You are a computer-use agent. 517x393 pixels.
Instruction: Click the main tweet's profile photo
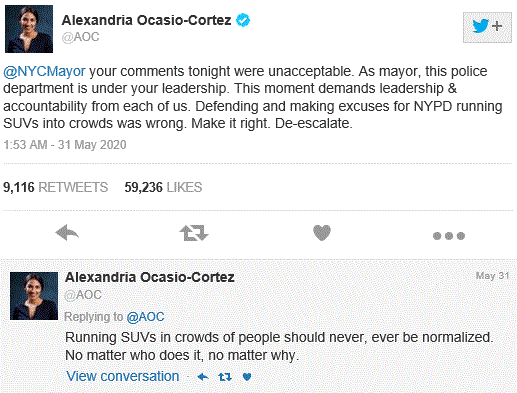pos(29,29)
